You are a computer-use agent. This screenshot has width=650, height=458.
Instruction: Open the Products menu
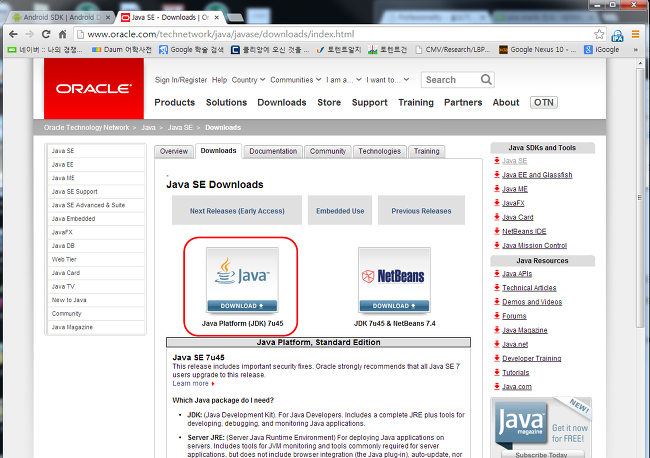[175, 102]
